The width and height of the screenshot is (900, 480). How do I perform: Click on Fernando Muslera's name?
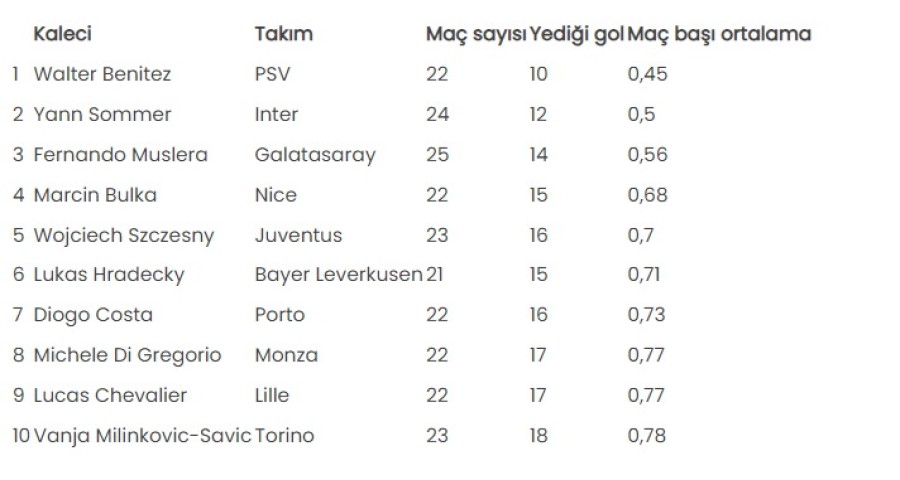click(120, 155)
